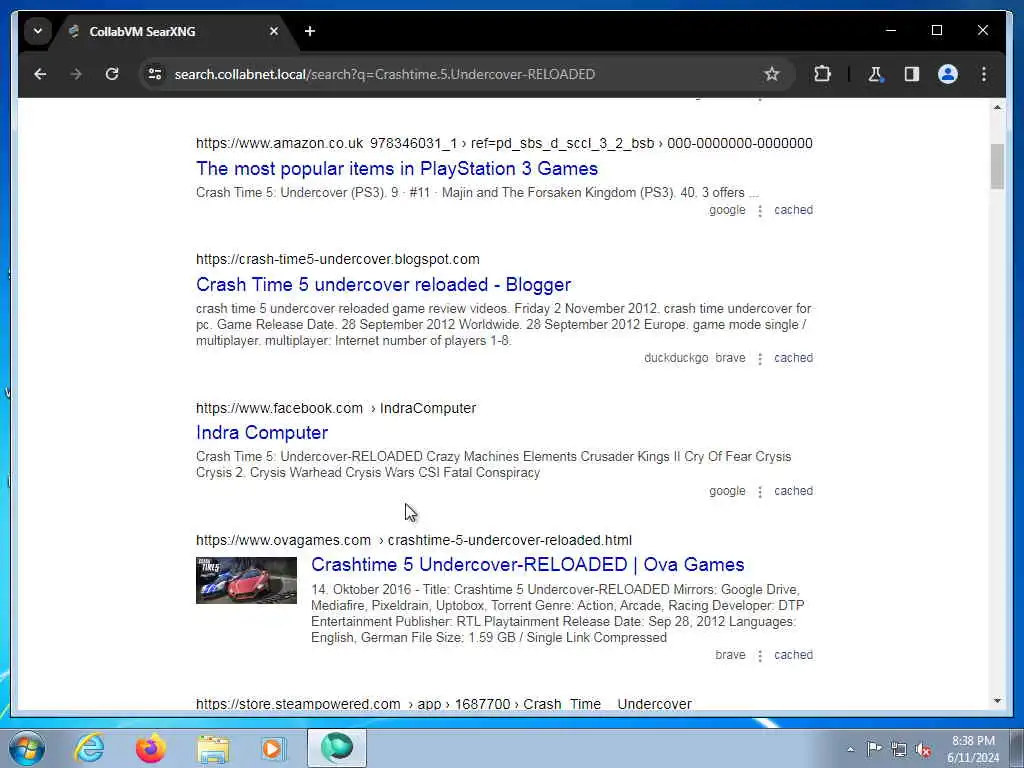Open options dots for Blogger result

tap(760, 359)
